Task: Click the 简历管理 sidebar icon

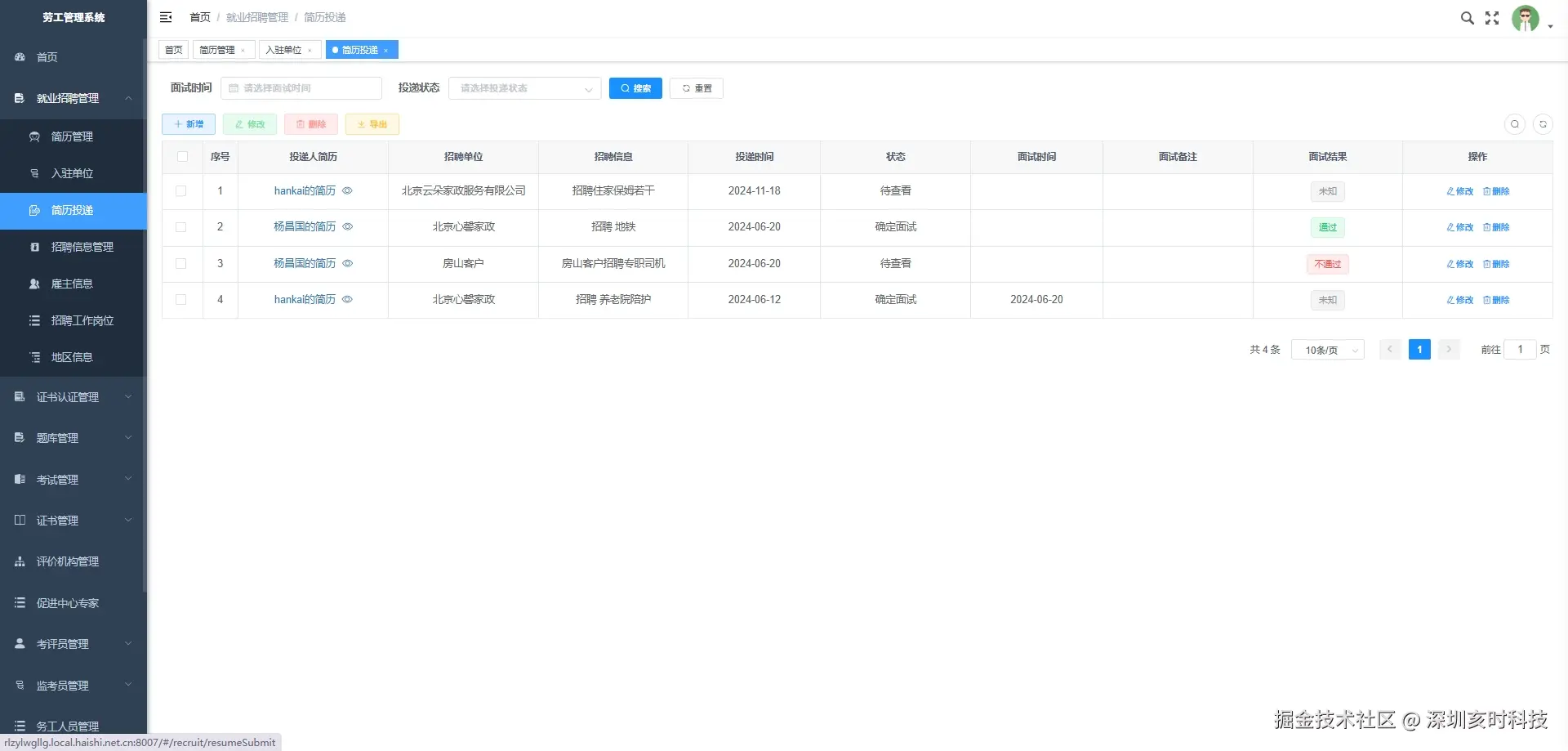Action: [x=34, y=136]
